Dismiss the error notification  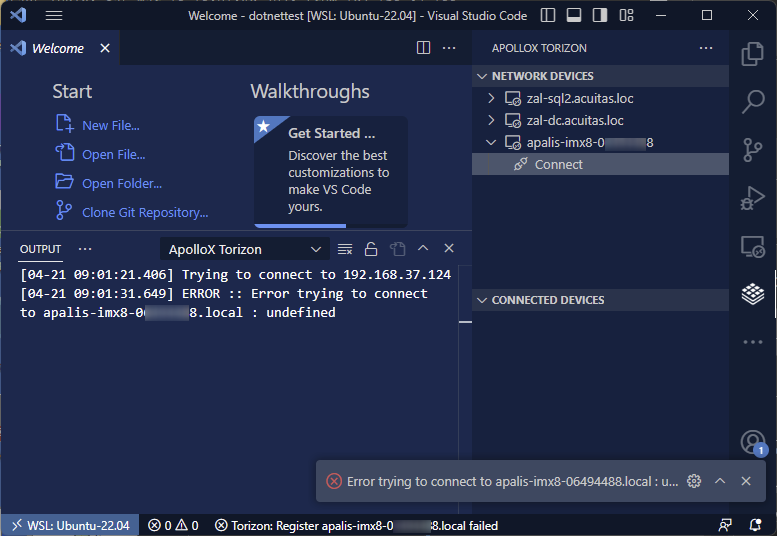click(x=746, y=481)
